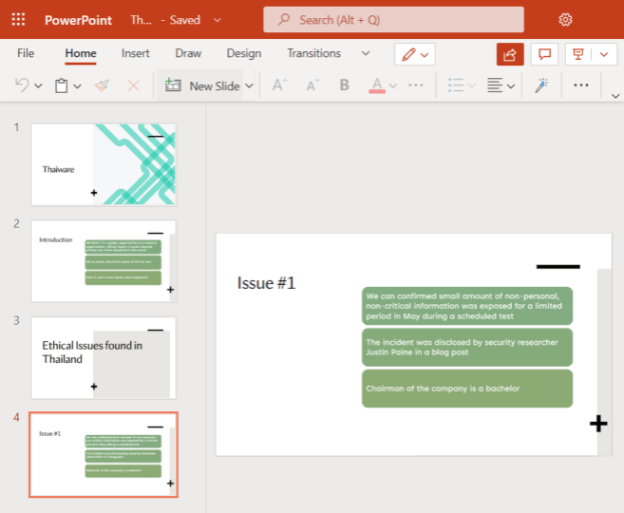Switch to the Insert tab

135,53
